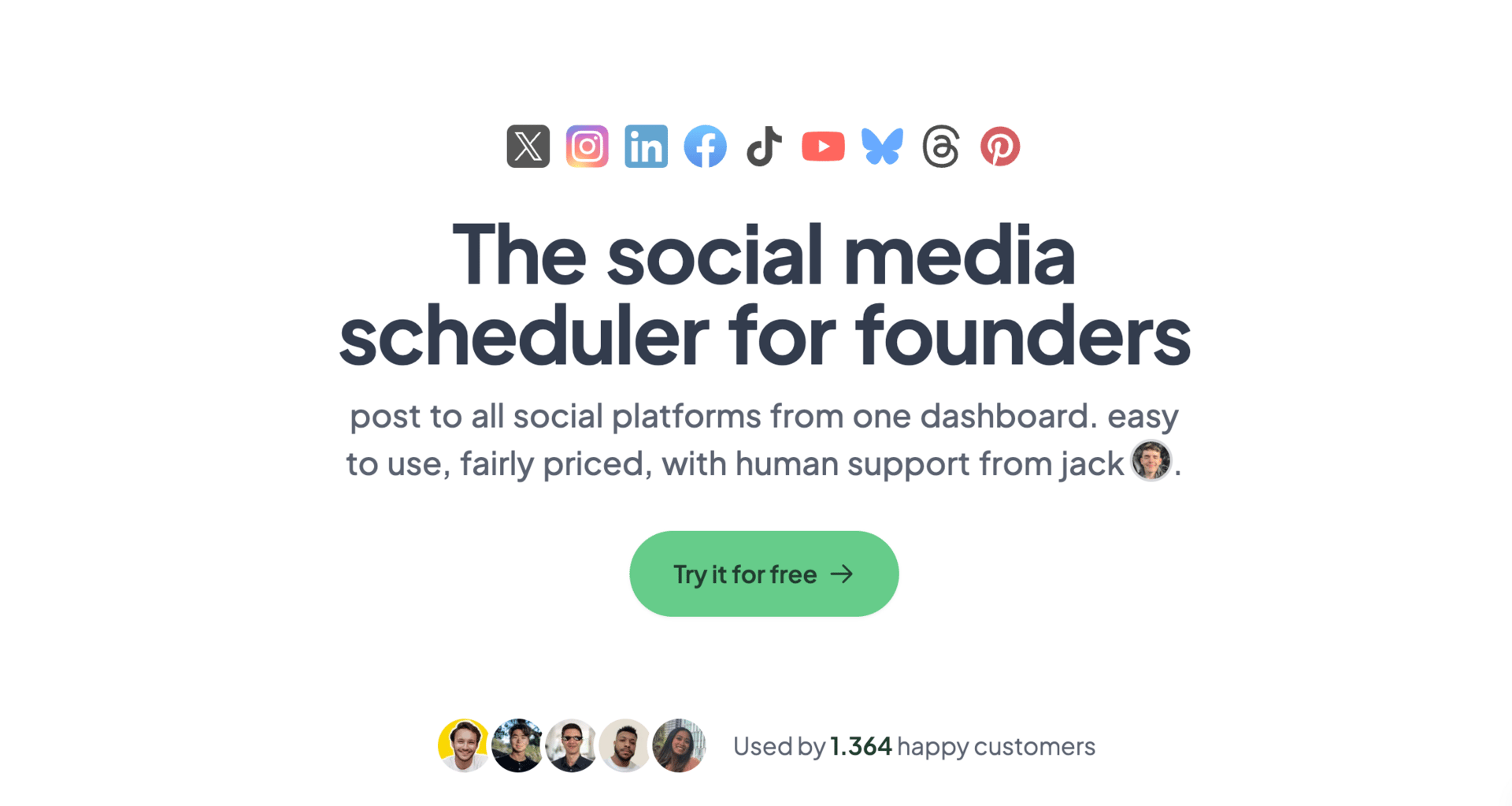Select the Threads icon
This screenshot has height=806, width=1512.
pos(941,147)
